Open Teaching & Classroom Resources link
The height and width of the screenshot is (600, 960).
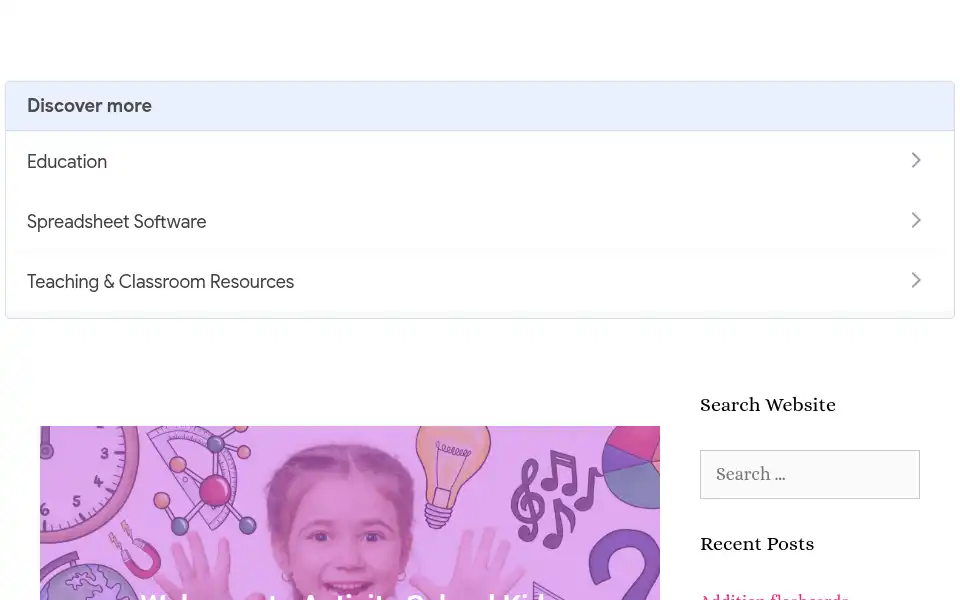click(479, 281)
